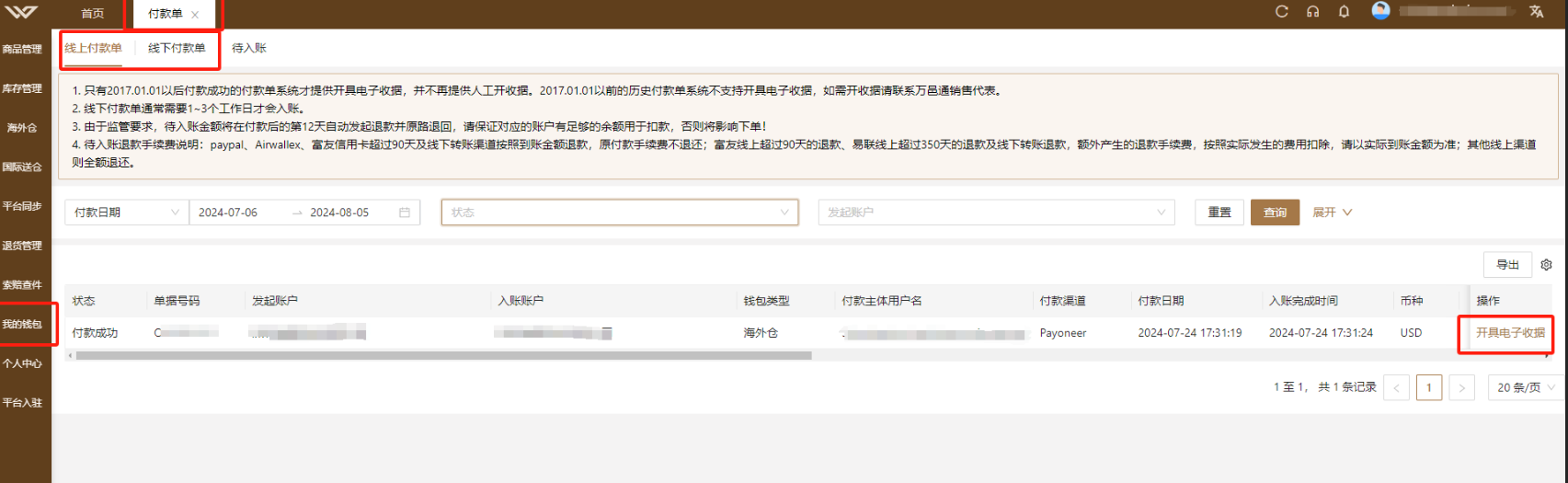The height and width of the screenshot is (483, 1568).
Task: Click the 付款日期 column header
Action: (1161, 301)
